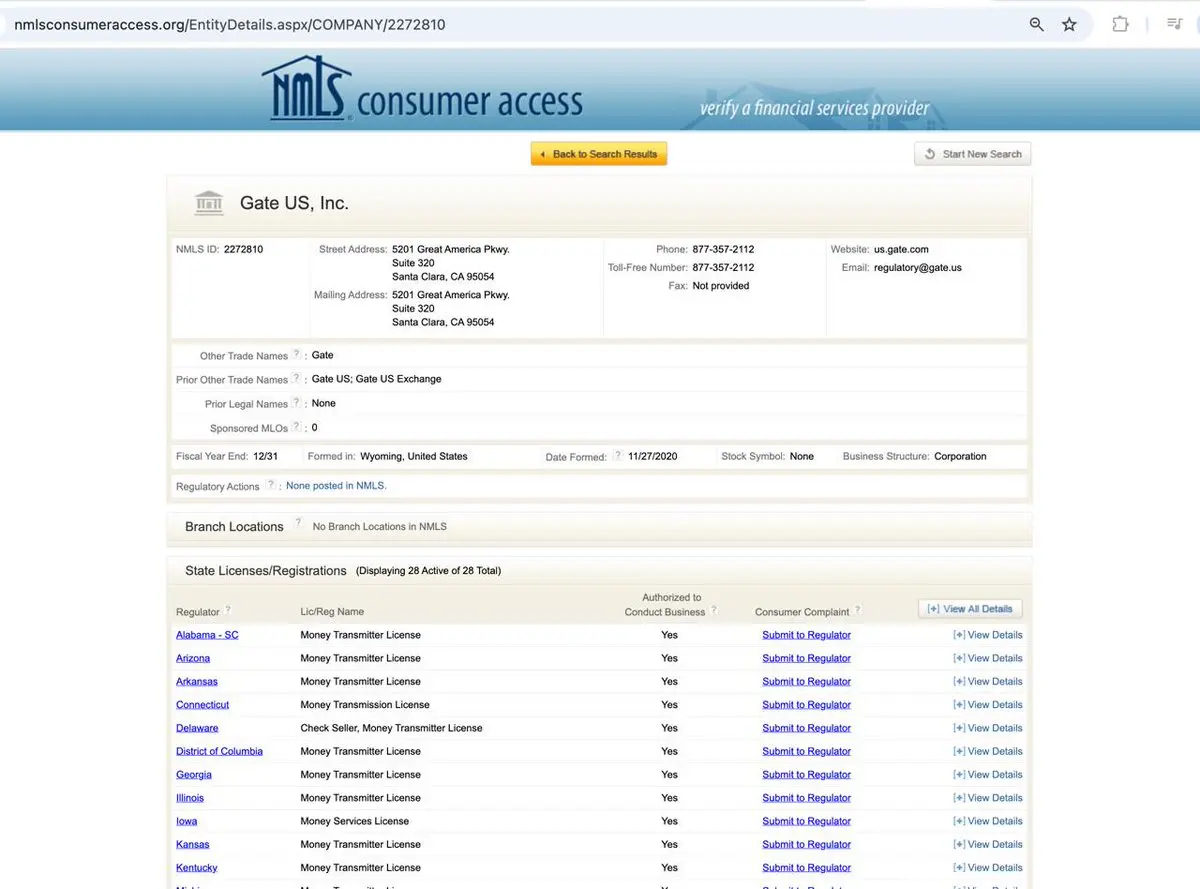Submit complaint to Georgia regulator

(806, 775)
